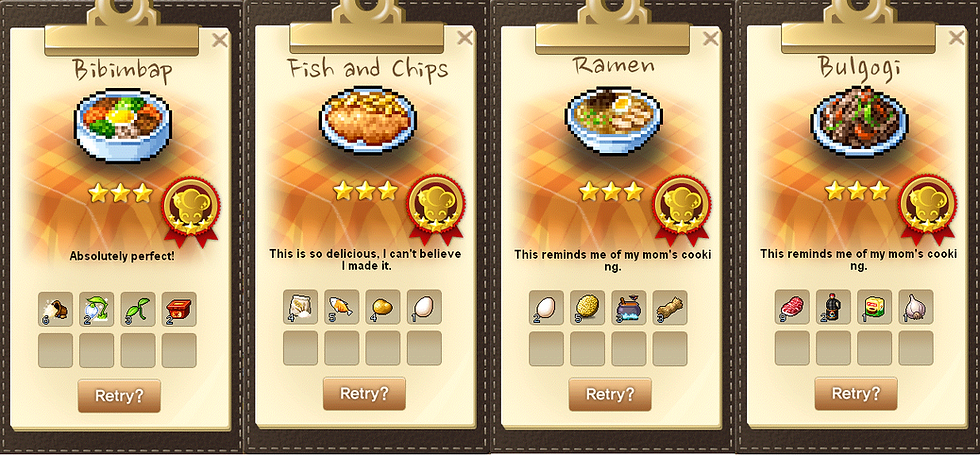Select the flour bag ingredient in Fish and Chips
Image resolution: width=980 pixels, height=456 pixels.
click(300, 307)
